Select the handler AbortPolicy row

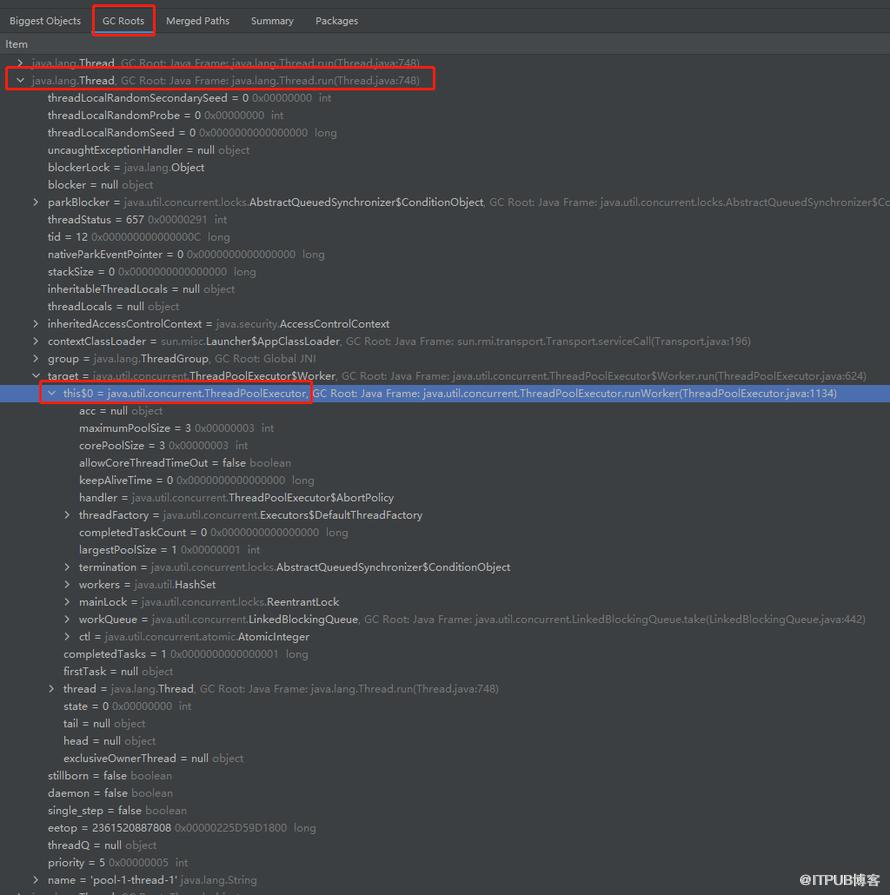[x=236, y=498]
